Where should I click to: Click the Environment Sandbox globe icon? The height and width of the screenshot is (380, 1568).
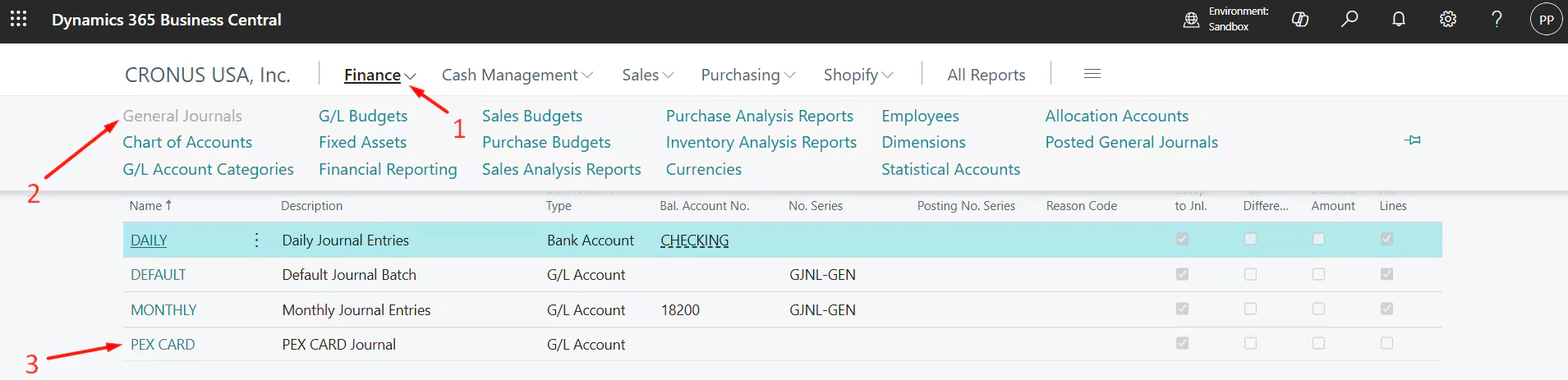(1191, 20)
